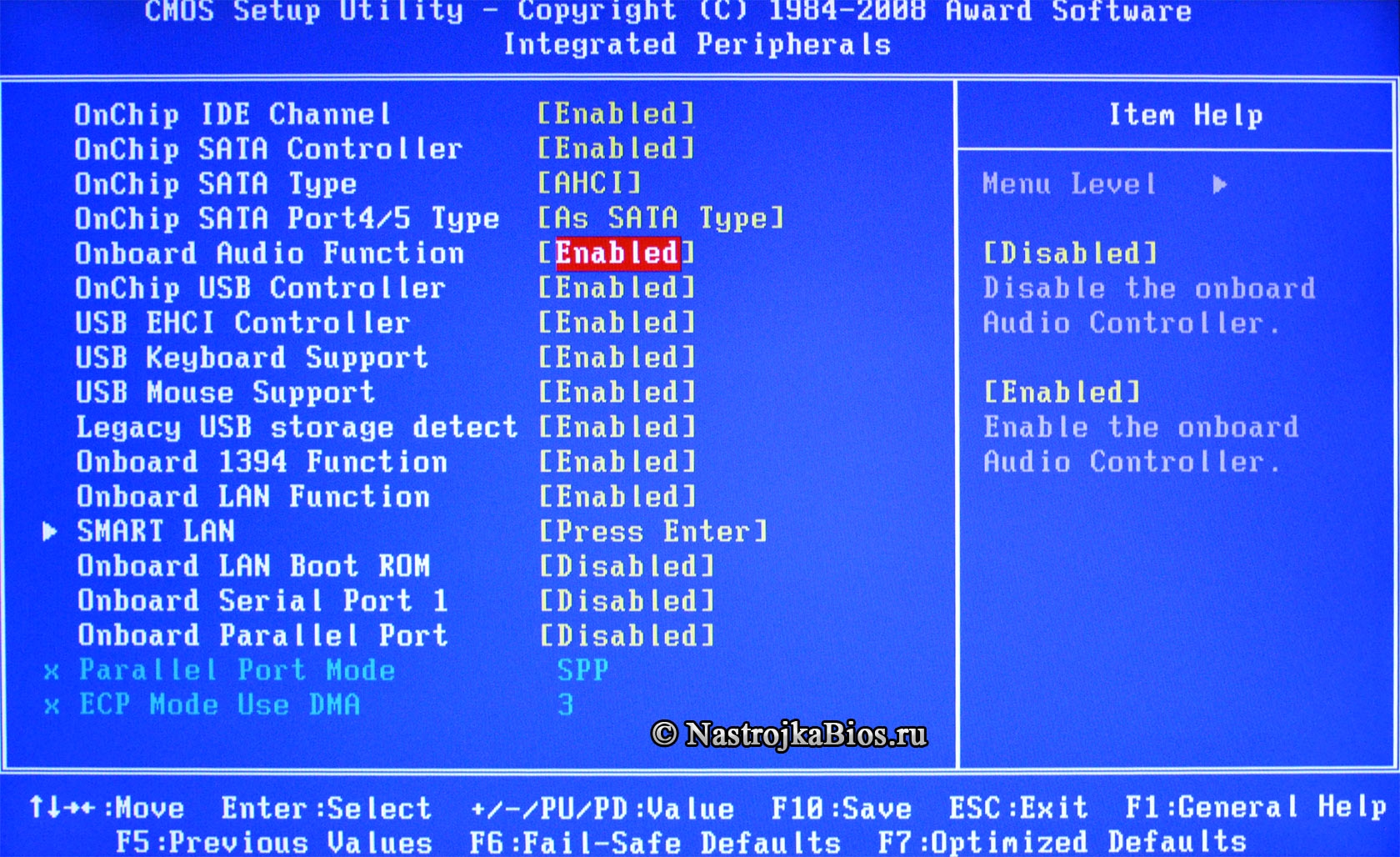Click the SMART LAN submenu arrow icon

click(x=49, y=532)
